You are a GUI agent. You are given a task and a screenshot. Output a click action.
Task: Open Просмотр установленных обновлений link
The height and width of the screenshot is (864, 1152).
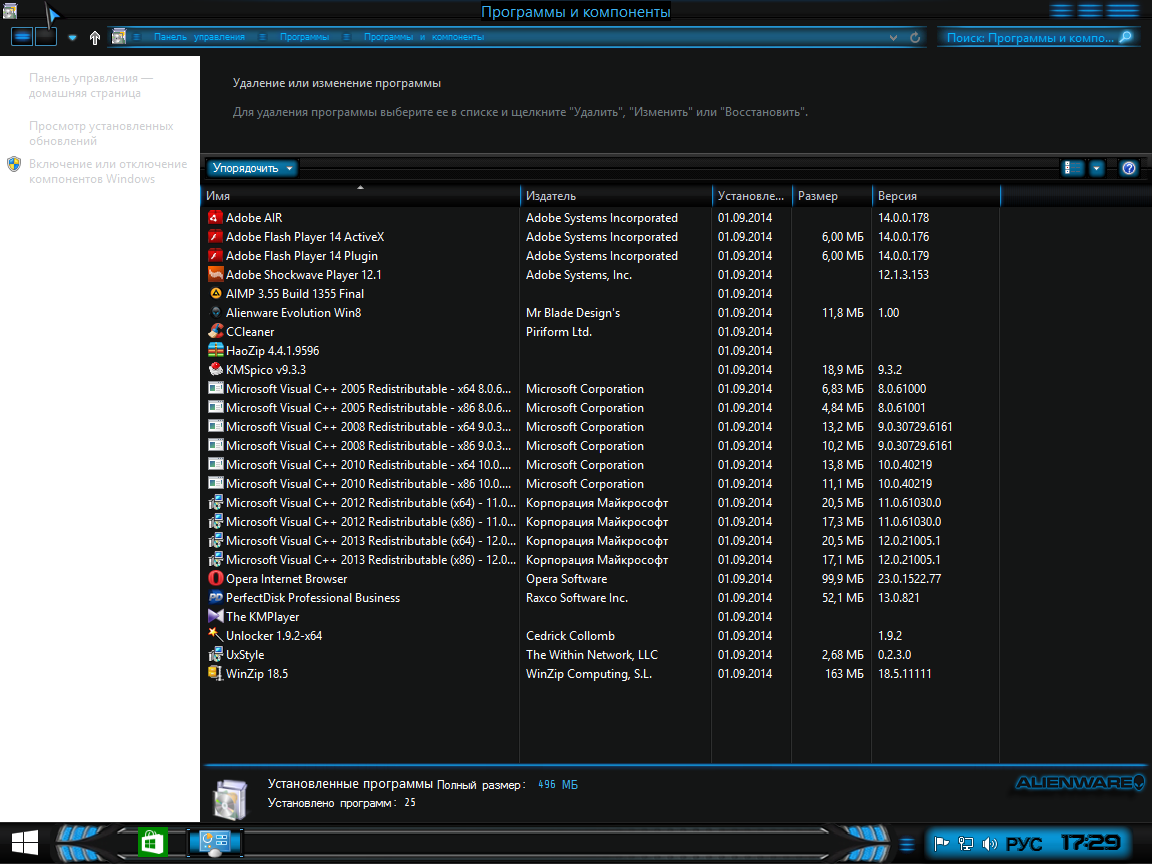(101, 133)
